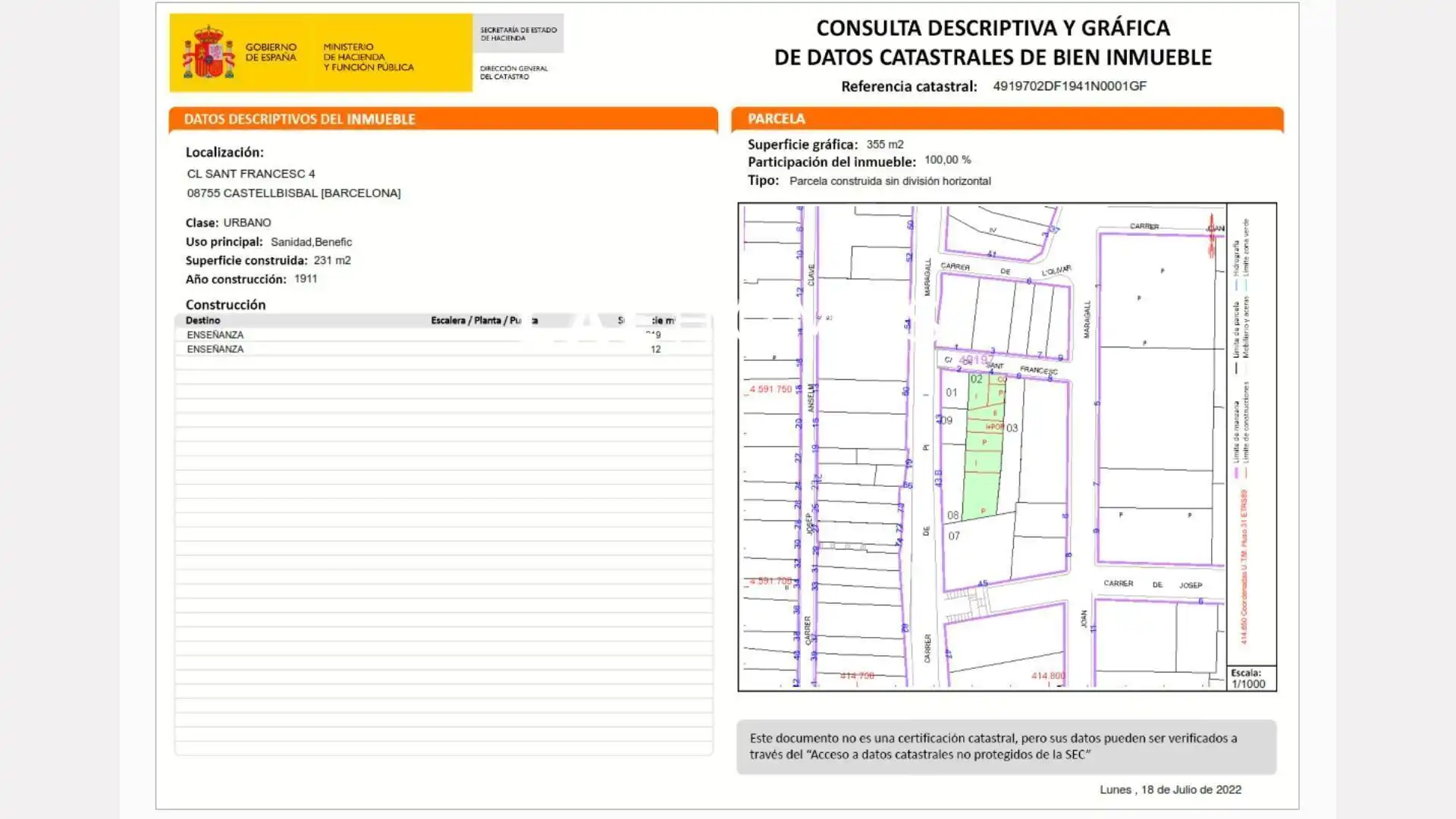Click the ENSEÑANZA row with surface 12
The width and height of the screenshot is (1456, 819).
[x=444, y=349]
